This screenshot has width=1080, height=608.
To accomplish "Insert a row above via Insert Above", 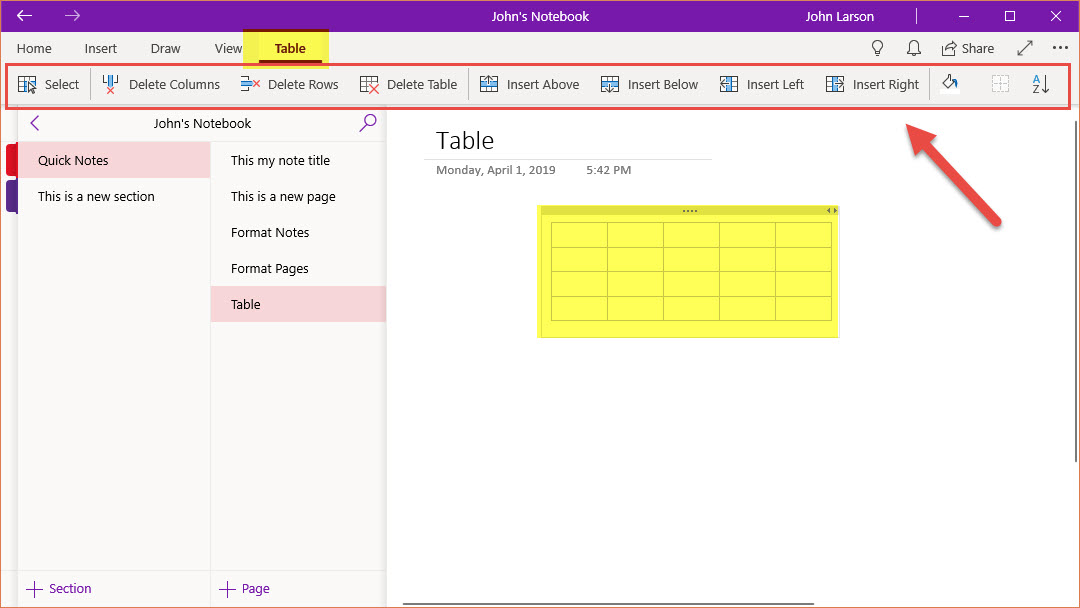I will [x=529, y=85].
